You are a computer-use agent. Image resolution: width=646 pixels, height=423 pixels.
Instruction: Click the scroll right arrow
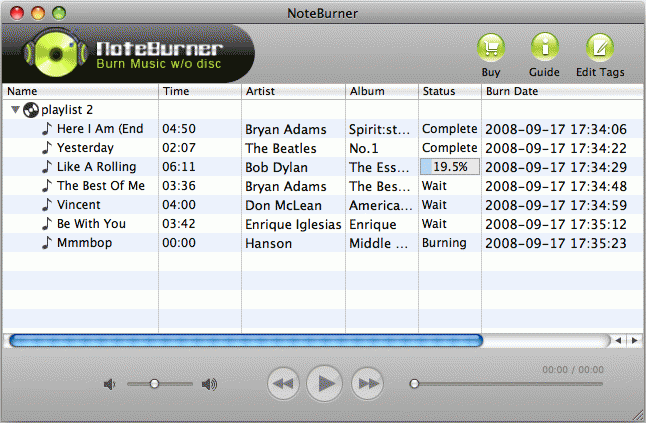pos(634,340)
